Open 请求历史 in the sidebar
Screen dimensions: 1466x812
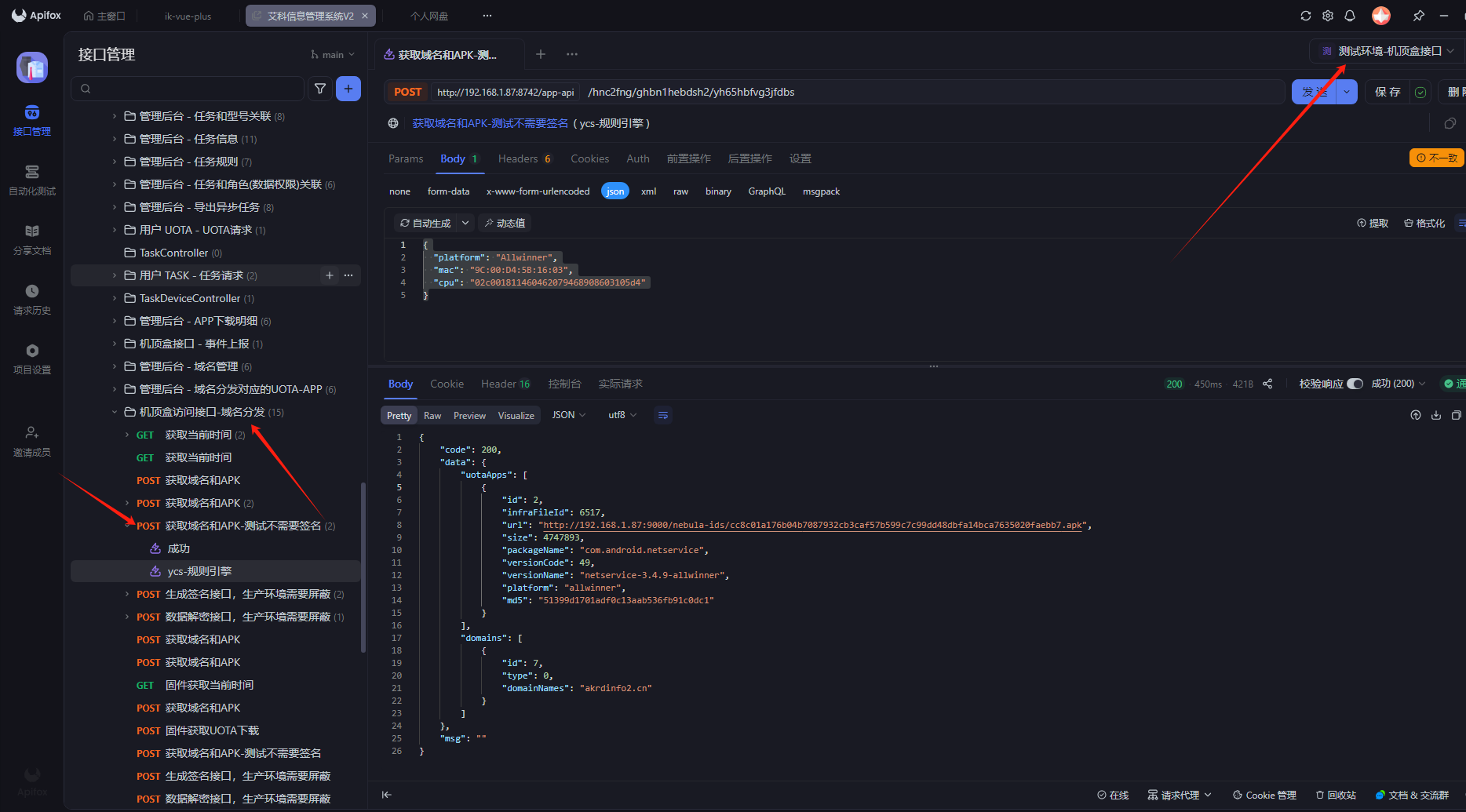point(31,298)
